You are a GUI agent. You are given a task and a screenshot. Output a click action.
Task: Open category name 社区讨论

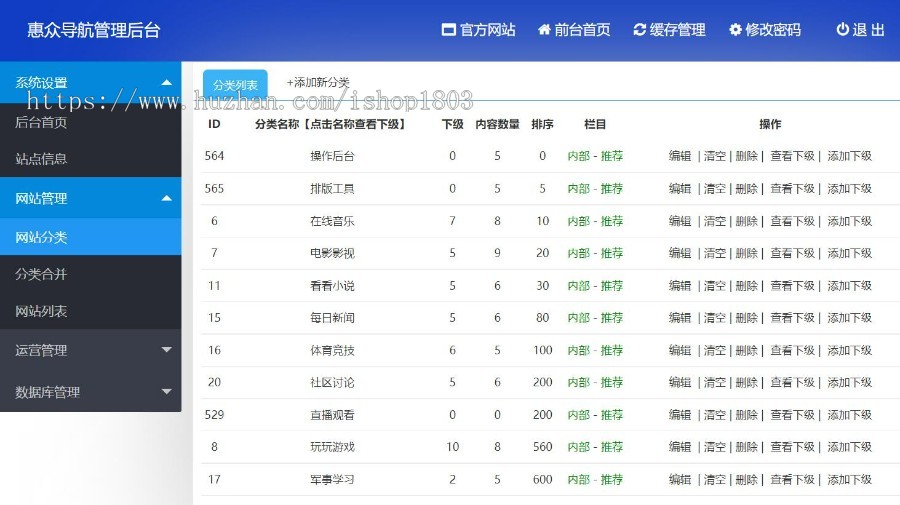[332, 382]
